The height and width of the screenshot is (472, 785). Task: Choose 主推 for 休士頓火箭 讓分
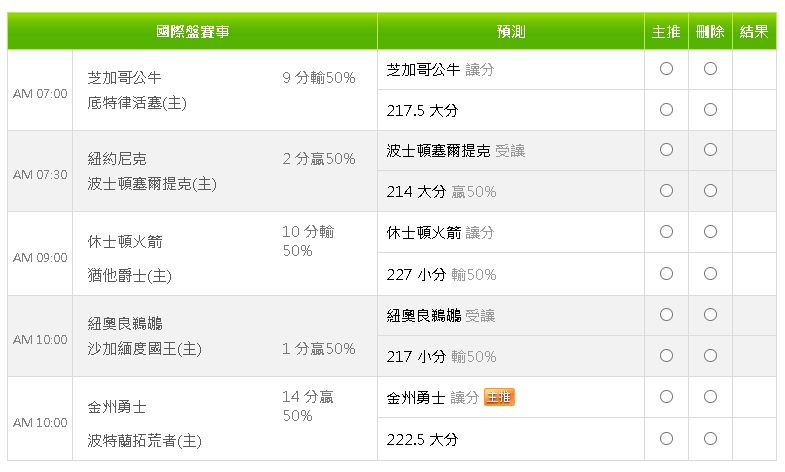click(x=666, y=232)
